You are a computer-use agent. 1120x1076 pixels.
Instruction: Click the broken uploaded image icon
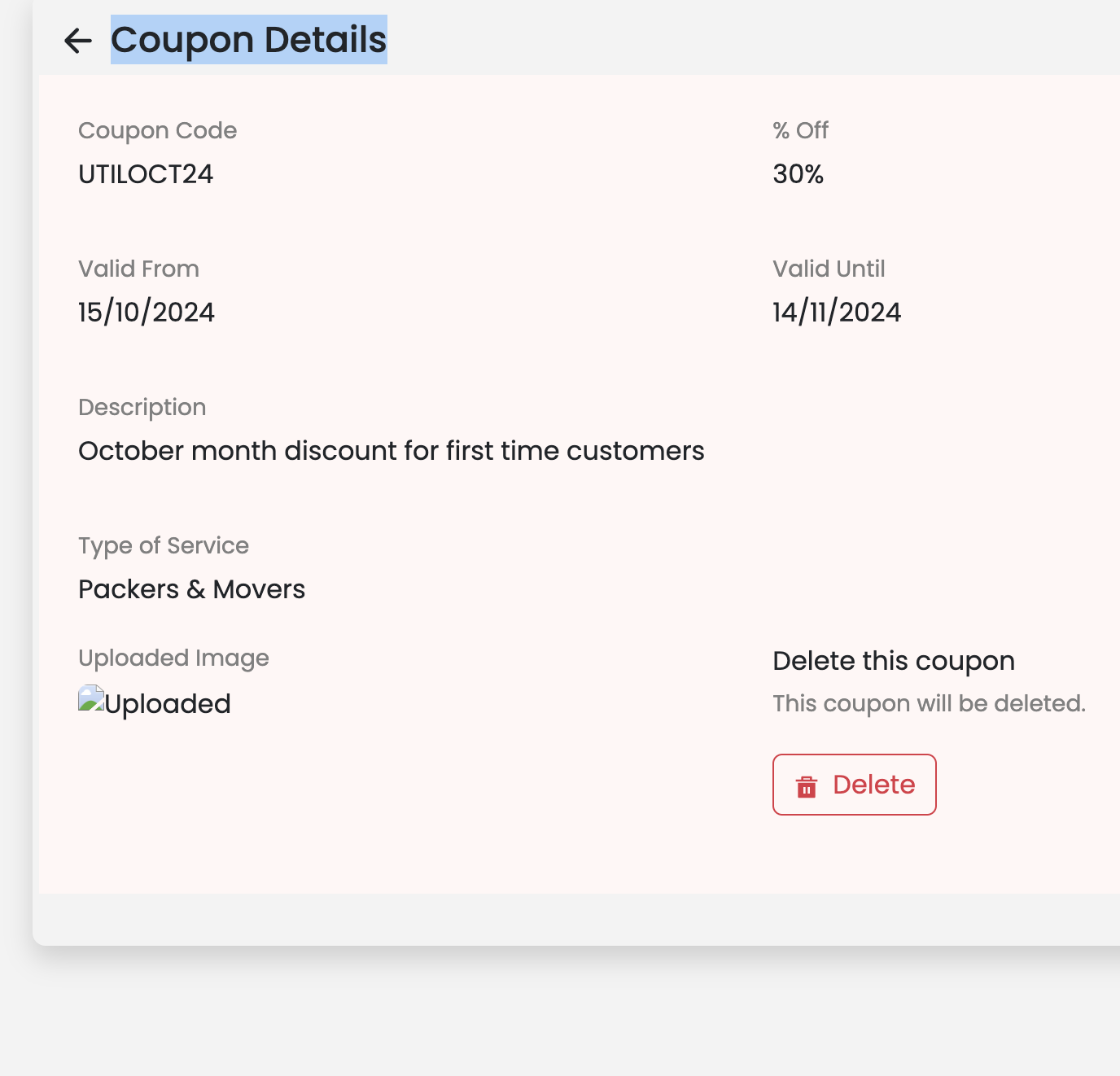click(x=91, y=699)
